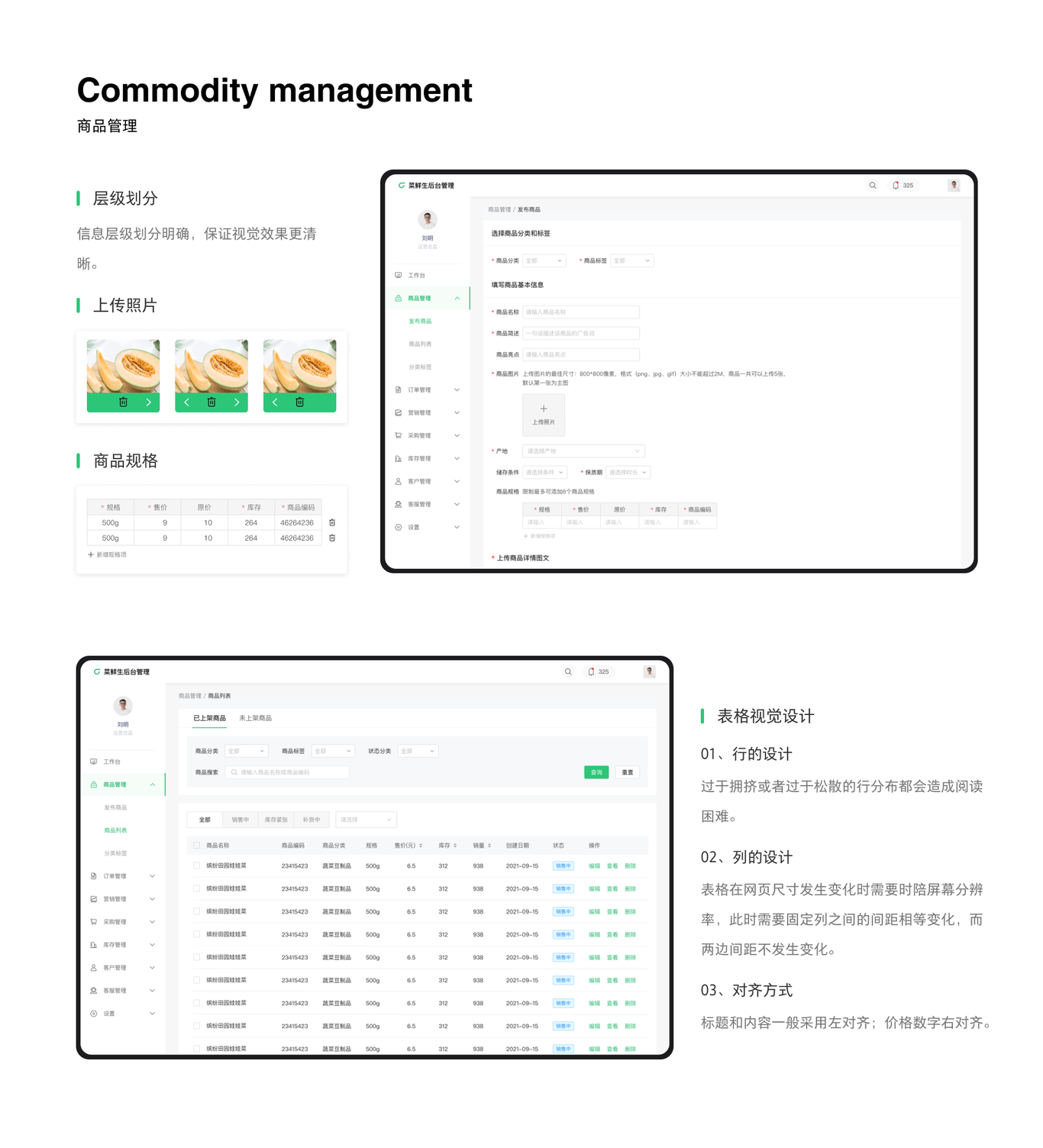Screen dimensions: 1043x1148
Task: Click into the 请输入商品名称 input field
Action: (581, 312)
